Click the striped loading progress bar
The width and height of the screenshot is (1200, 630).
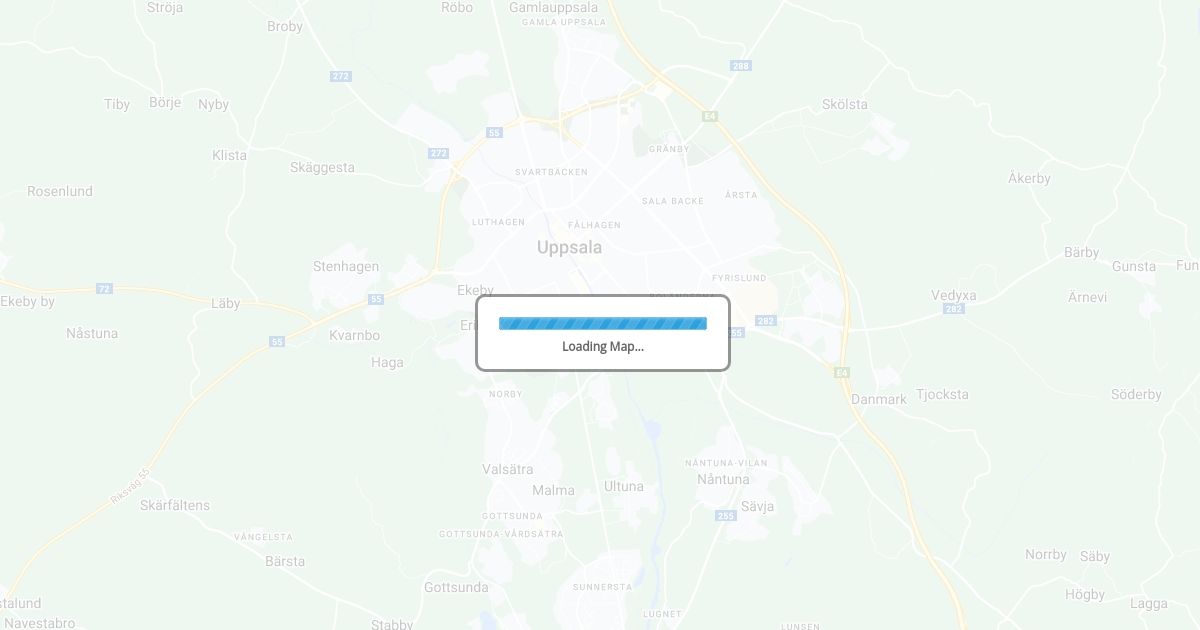click(603, 323)
